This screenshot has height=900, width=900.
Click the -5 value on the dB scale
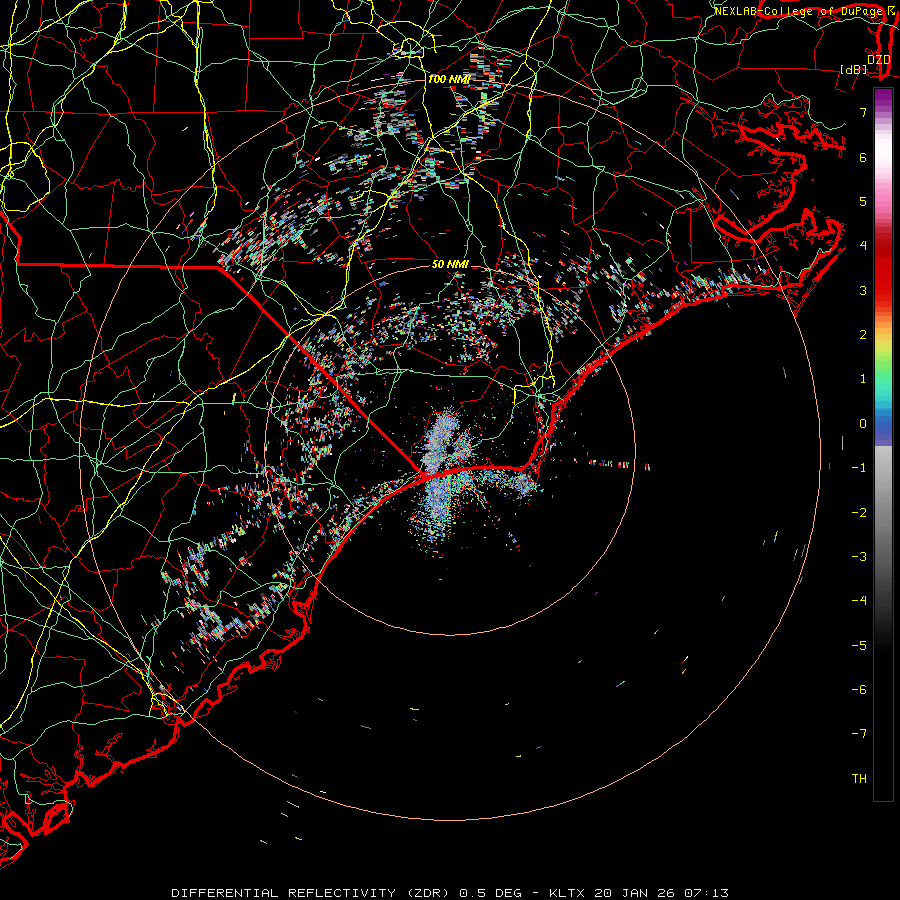(x=859, y=646)
